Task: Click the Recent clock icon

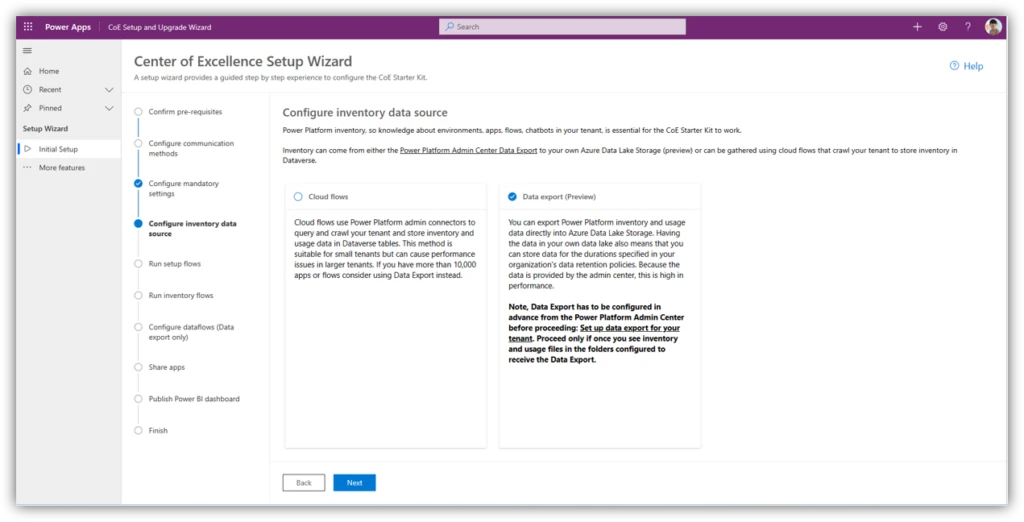Action: point(27,90)
